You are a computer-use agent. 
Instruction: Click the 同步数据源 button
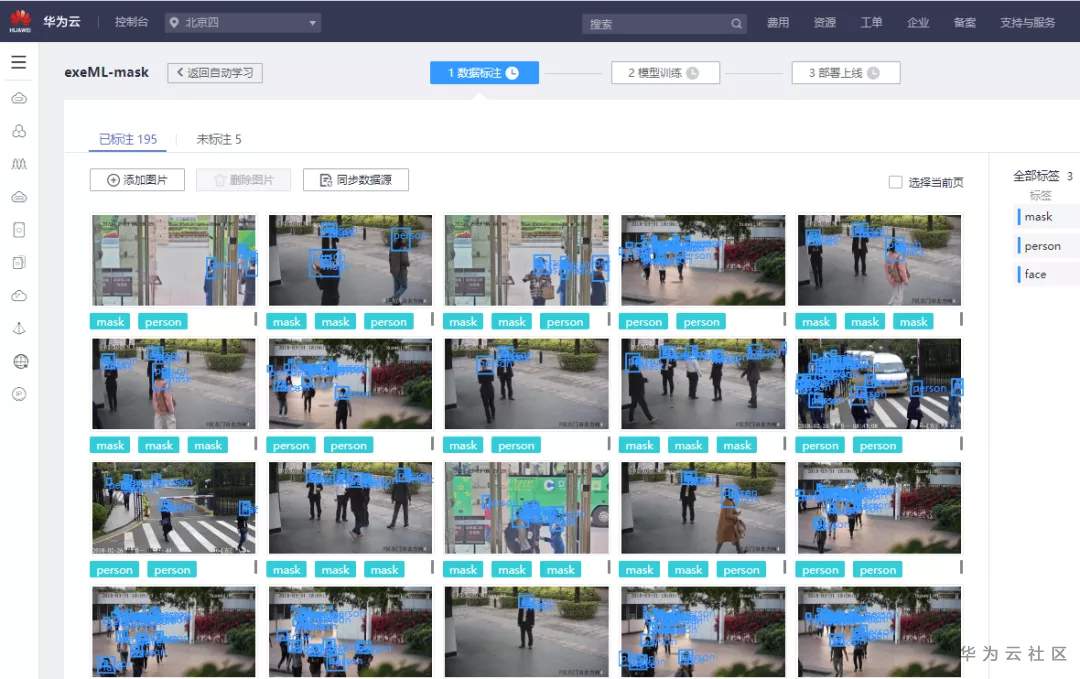tap(355, 180)
